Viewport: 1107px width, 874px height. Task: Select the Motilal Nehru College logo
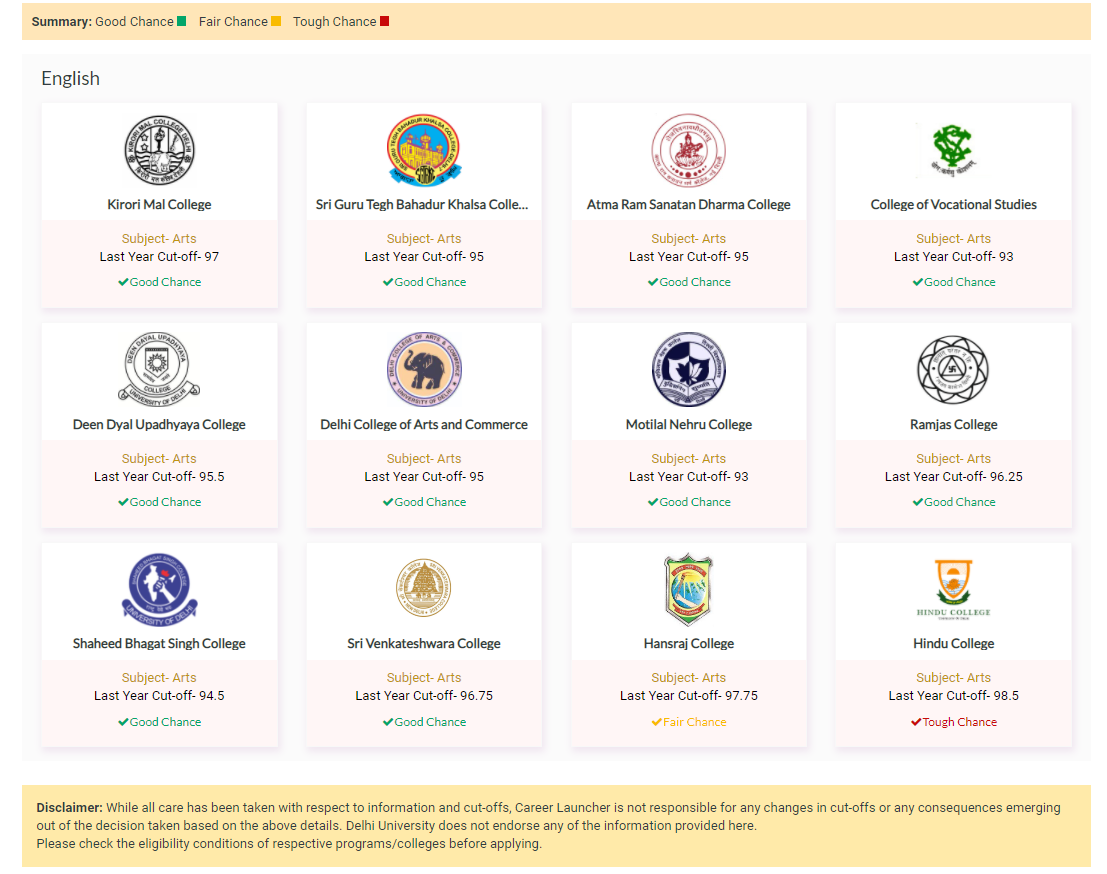(x=688, y=370)
